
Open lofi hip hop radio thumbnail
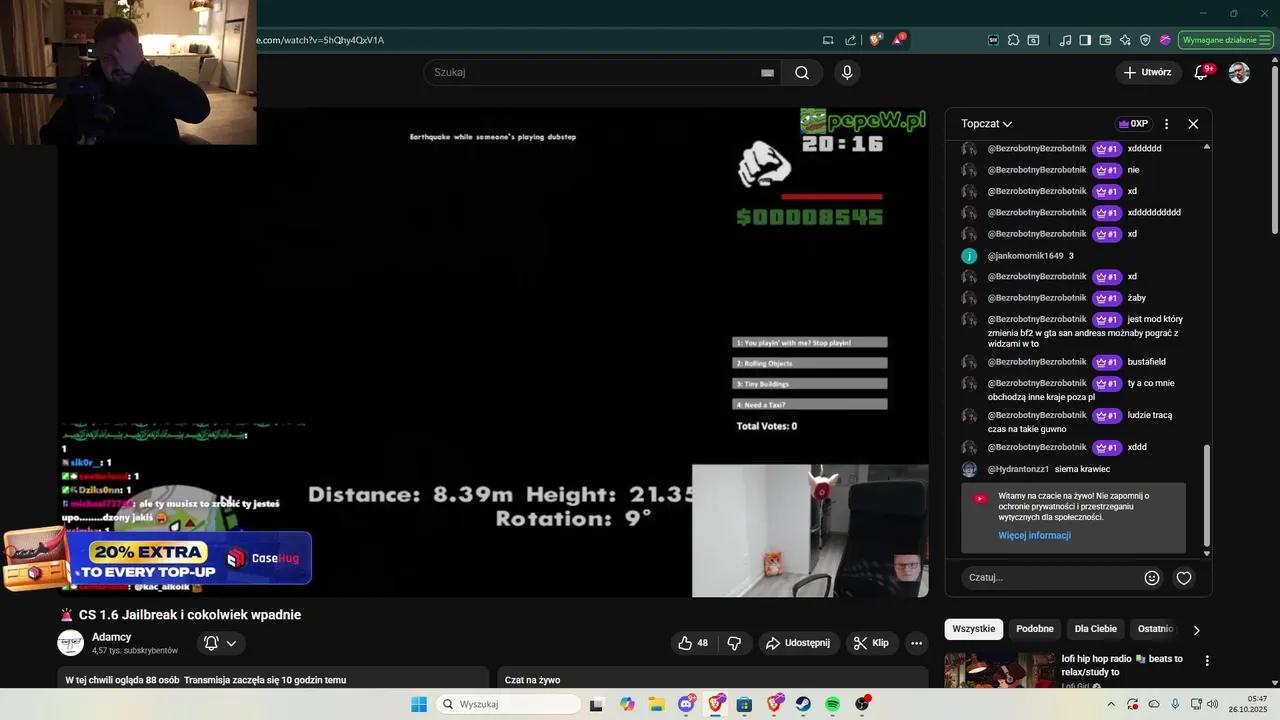point(999,671)
